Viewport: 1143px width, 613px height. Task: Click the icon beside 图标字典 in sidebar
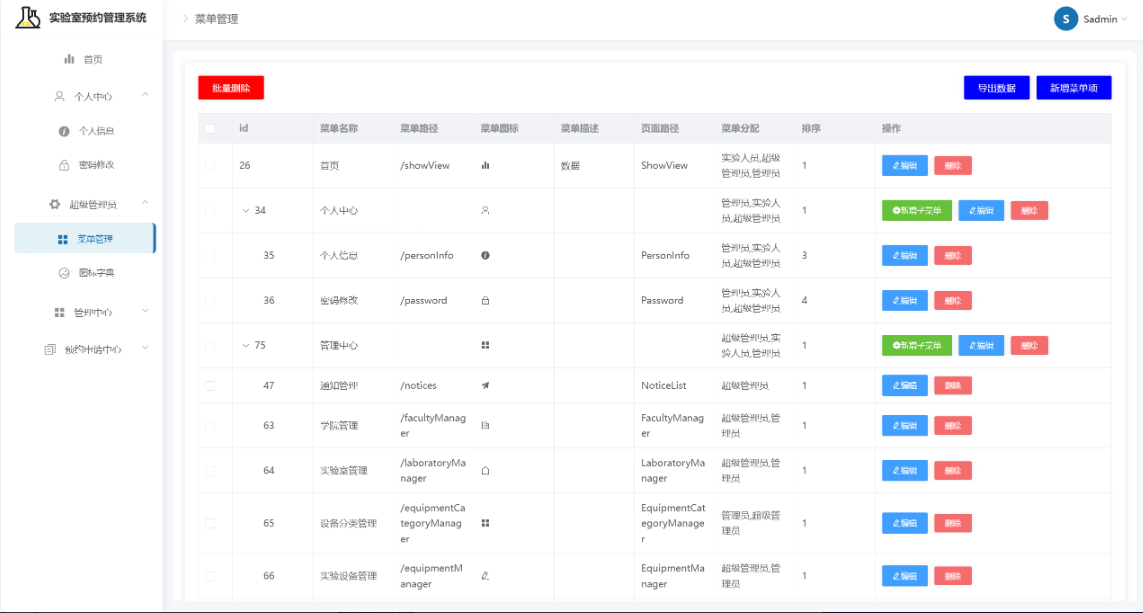click(x=64, y=273)
